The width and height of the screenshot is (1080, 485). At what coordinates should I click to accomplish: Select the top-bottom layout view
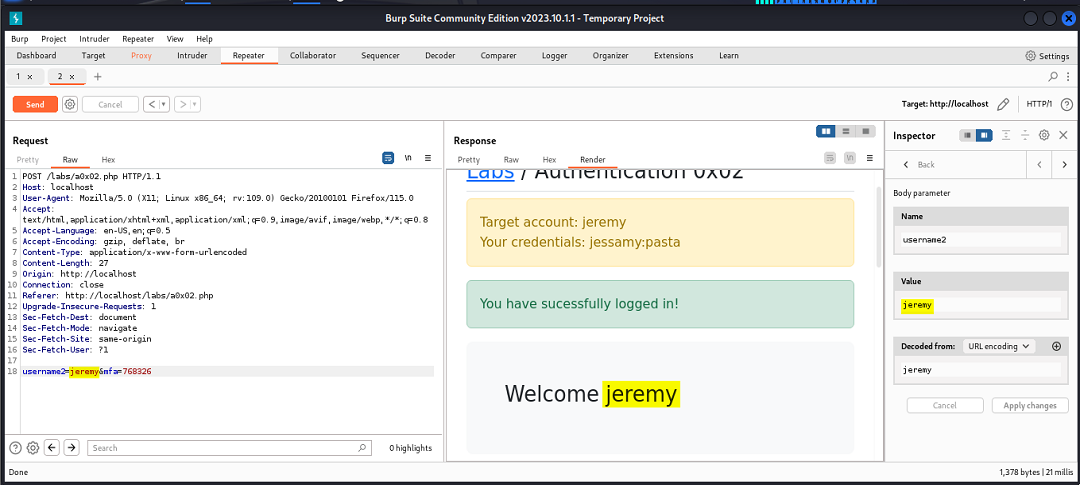click(846, 131)
